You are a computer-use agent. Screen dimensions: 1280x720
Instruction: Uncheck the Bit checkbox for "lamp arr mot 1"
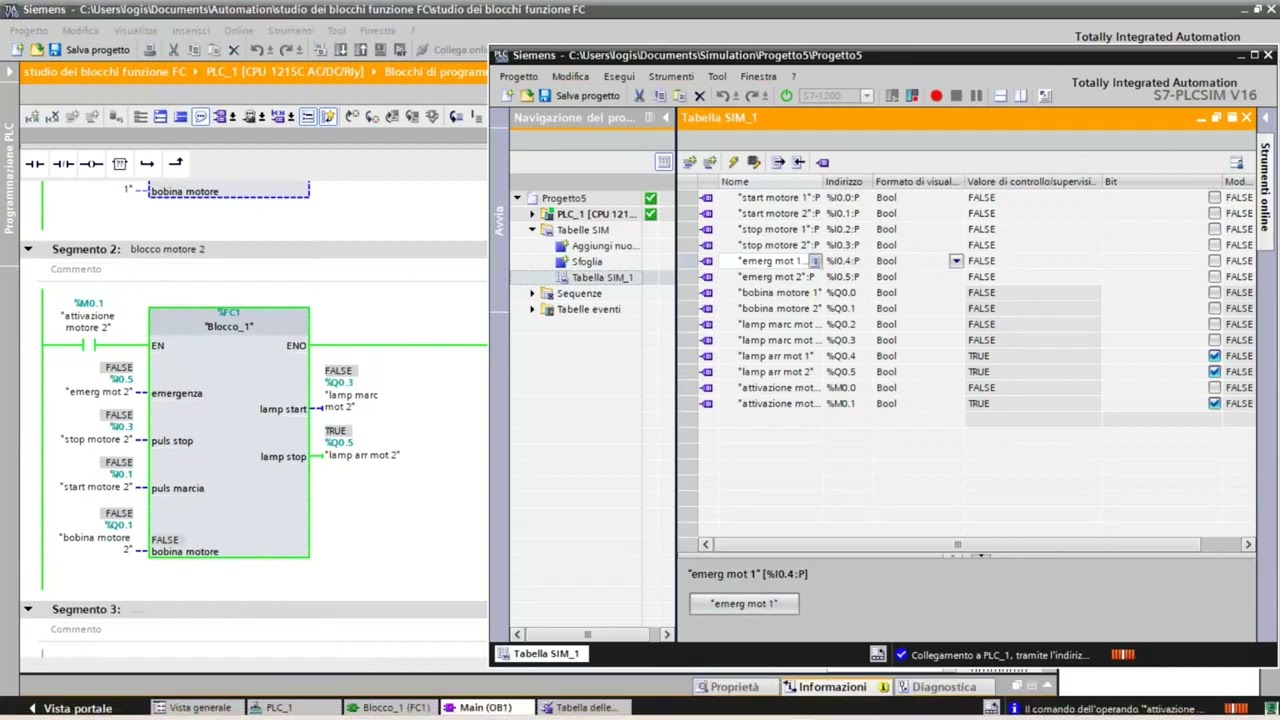pos(1215,356)
